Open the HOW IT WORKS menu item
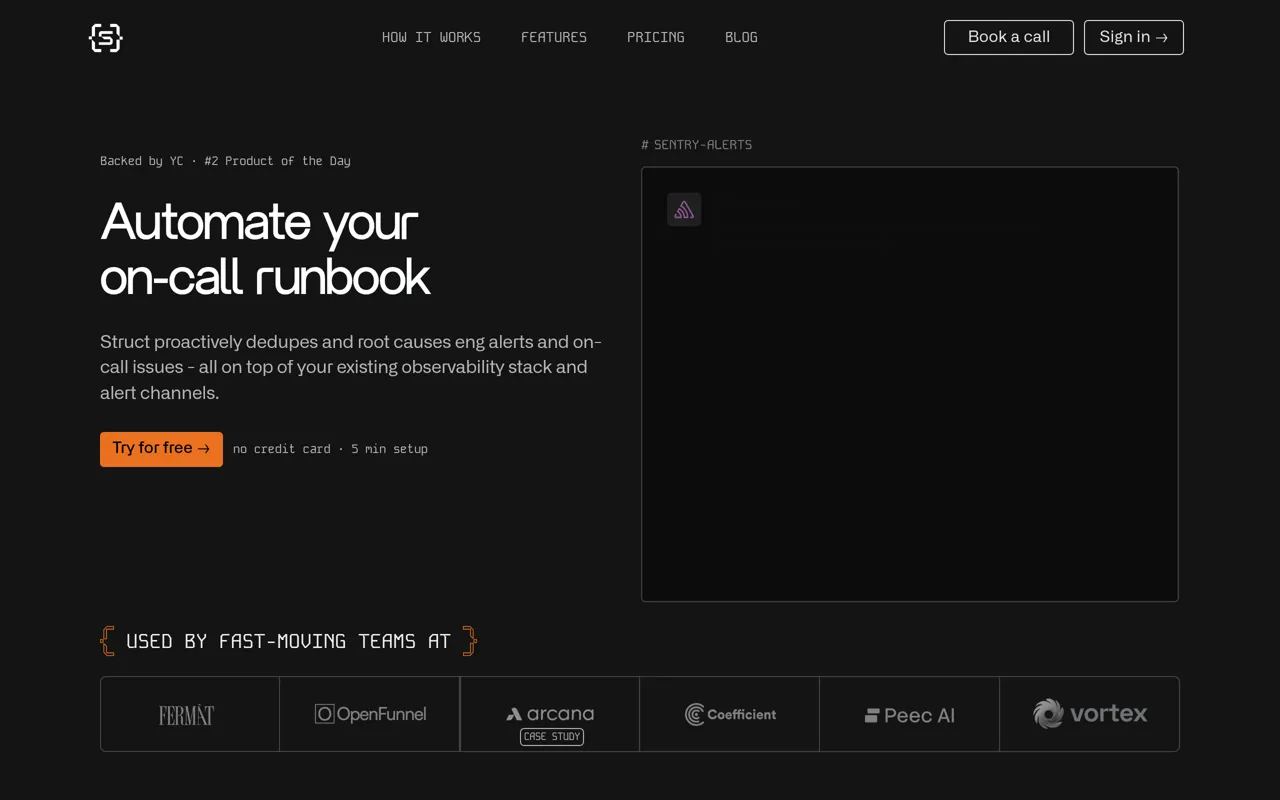This screenshot has width=1280, height=800. point(431,37)
